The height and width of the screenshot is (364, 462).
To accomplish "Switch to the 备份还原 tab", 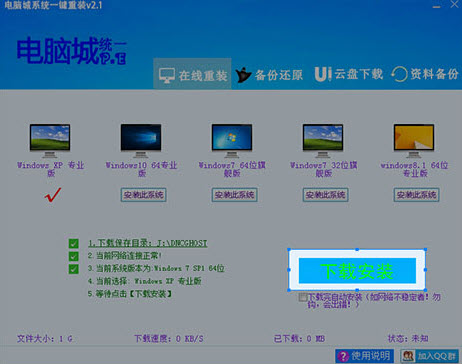I will (x=269, y=75).
